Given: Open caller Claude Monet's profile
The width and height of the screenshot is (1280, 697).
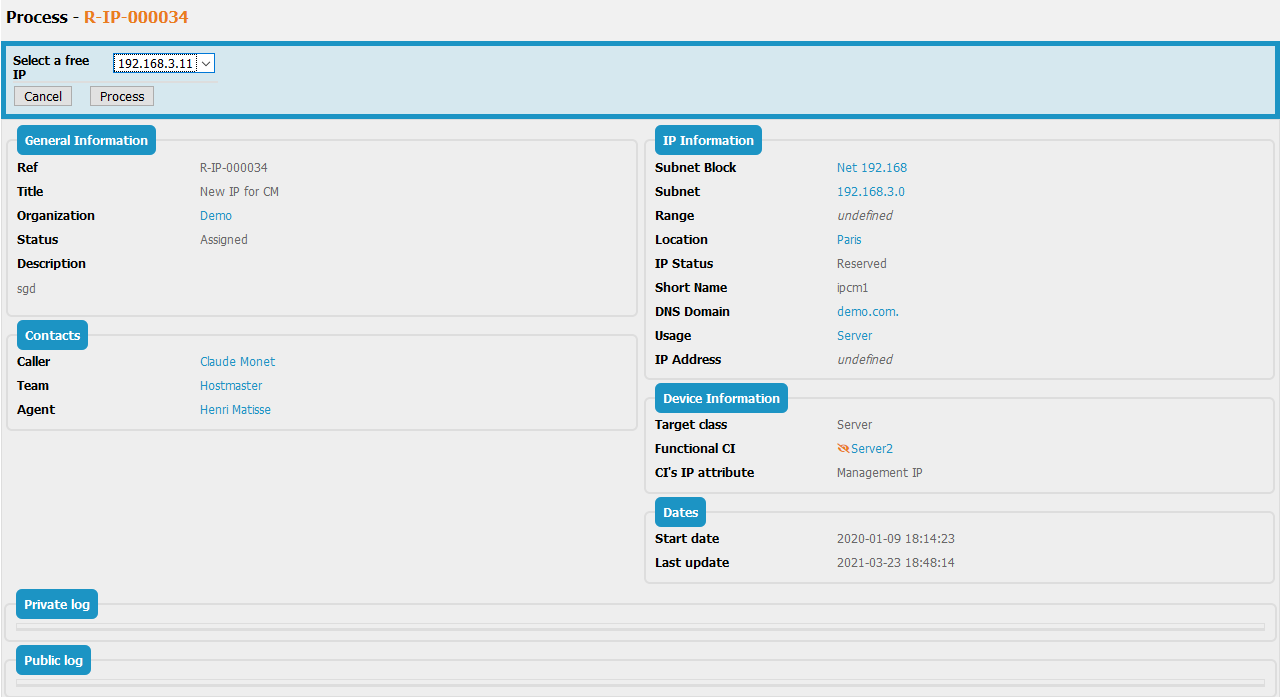Looking at the screenshot, I should click(237, 362).
